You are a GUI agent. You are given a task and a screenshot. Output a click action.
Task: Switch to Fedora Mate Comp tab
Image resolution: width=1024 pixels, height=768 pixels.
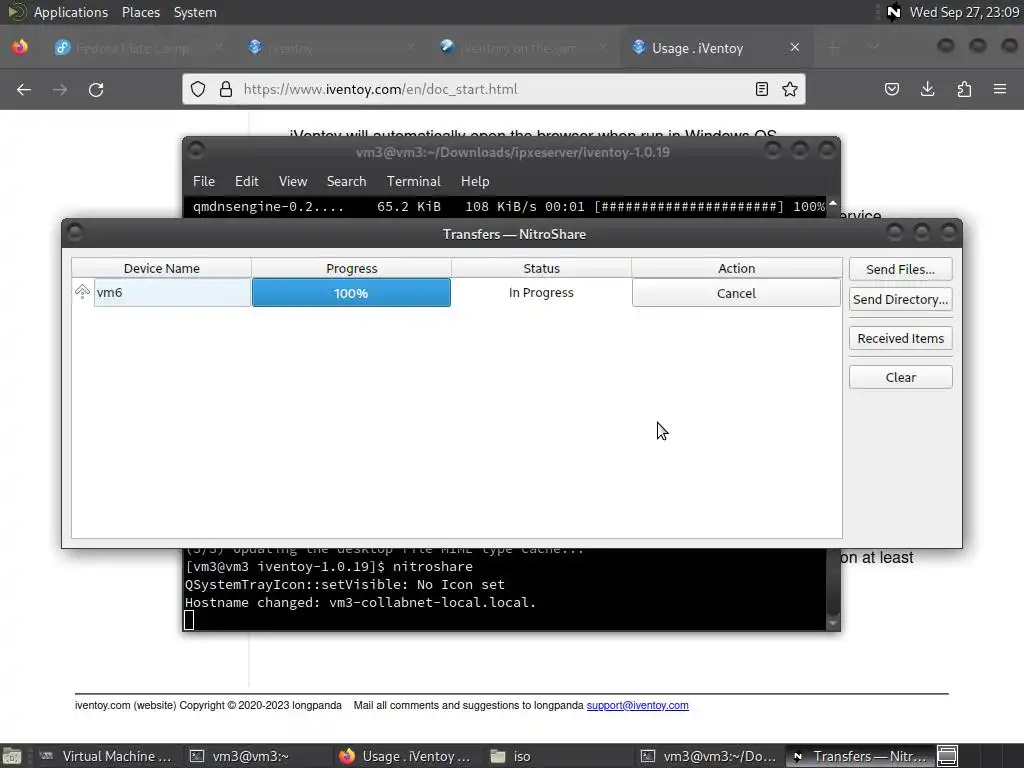coord(140,48)
